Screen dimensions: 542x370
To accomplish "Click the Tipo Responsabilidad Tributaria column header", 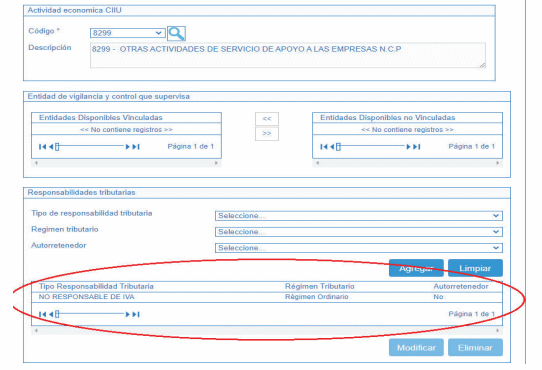I will pos(96,286).
